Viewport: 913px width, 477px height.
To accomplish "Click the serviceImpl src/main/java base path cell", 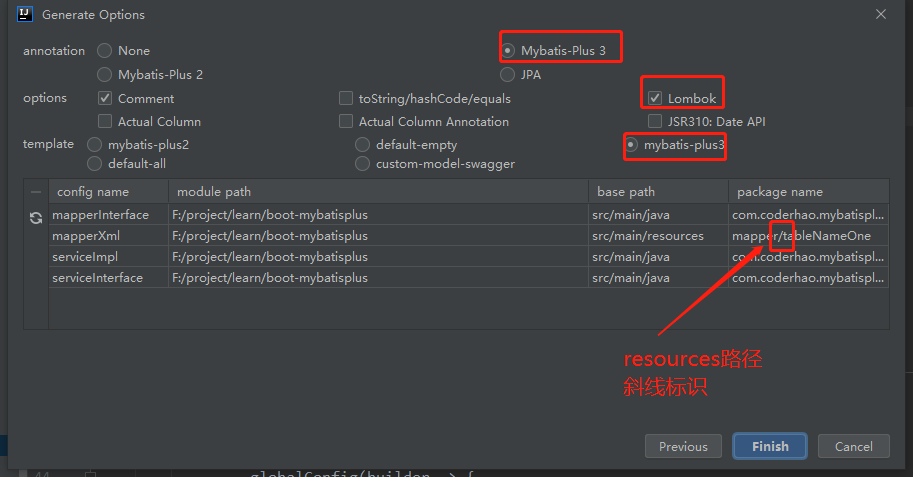I will pos(659,257).
